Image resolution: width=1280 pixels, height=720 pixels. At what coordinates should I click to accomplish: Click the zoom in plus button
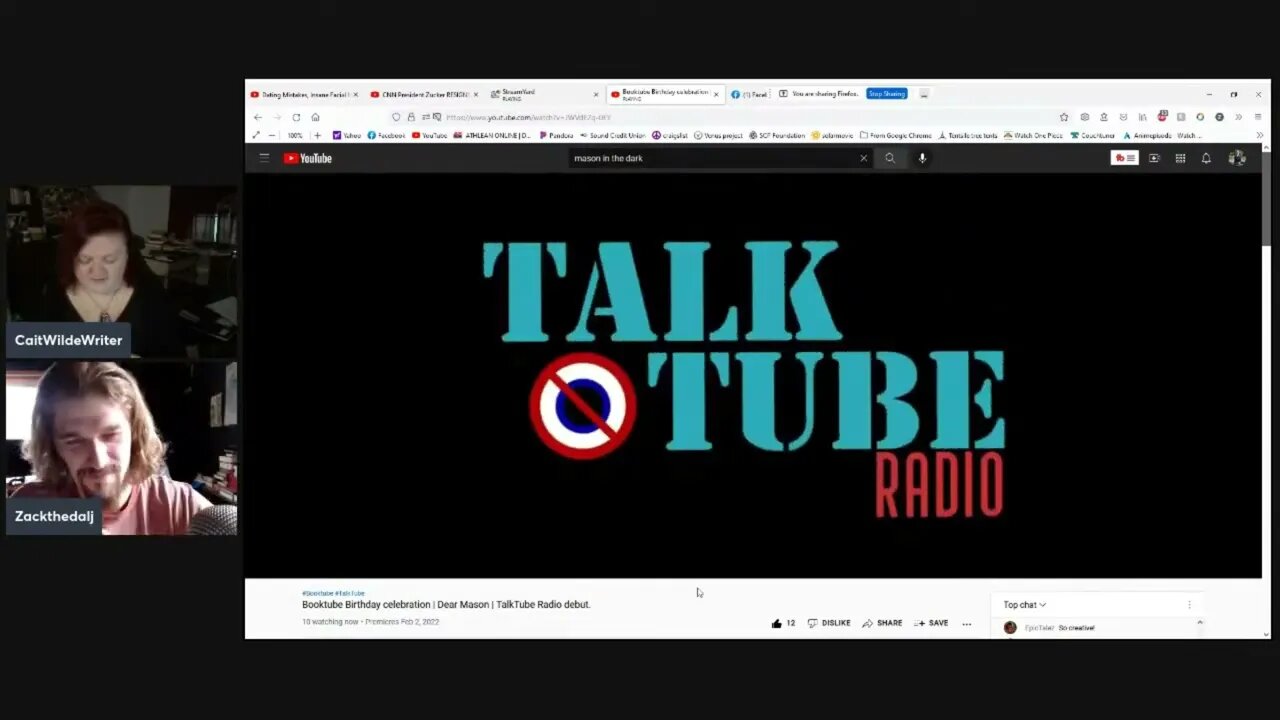tap(318, 135)
